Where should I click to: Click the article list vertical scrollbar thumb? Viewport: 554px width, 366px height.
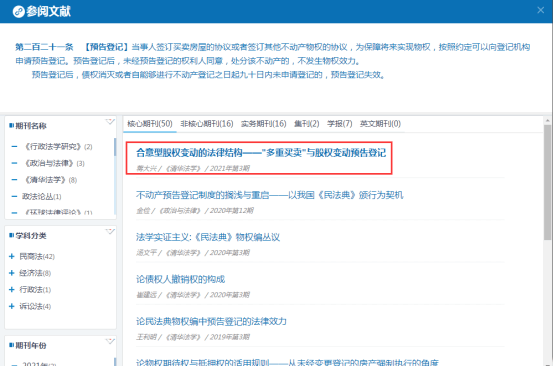(x=547, y=182)
